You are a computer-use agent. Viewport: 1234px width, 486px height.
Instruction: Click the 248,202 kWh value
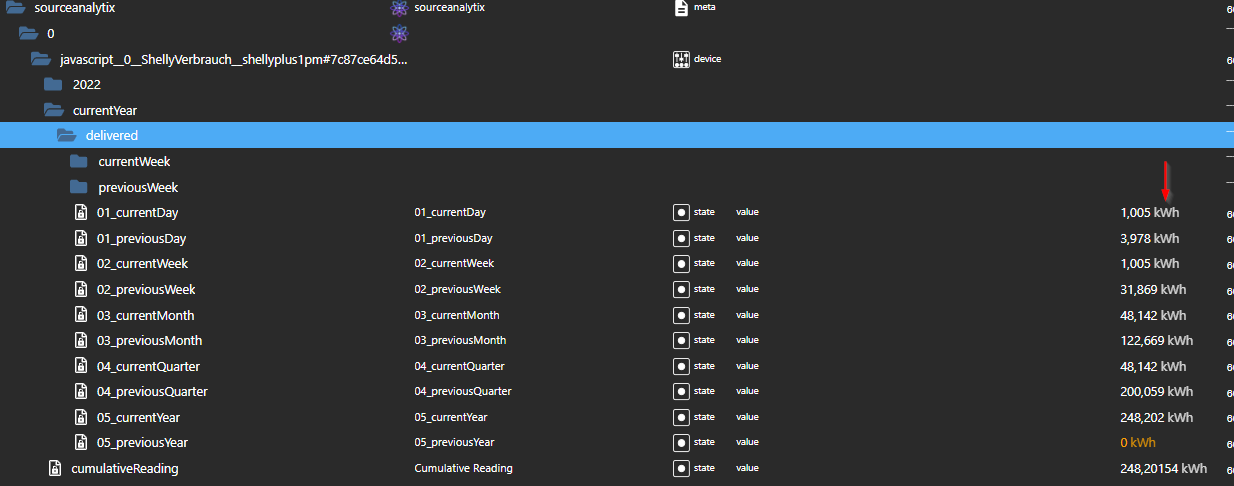click(x=1157, y=417)
